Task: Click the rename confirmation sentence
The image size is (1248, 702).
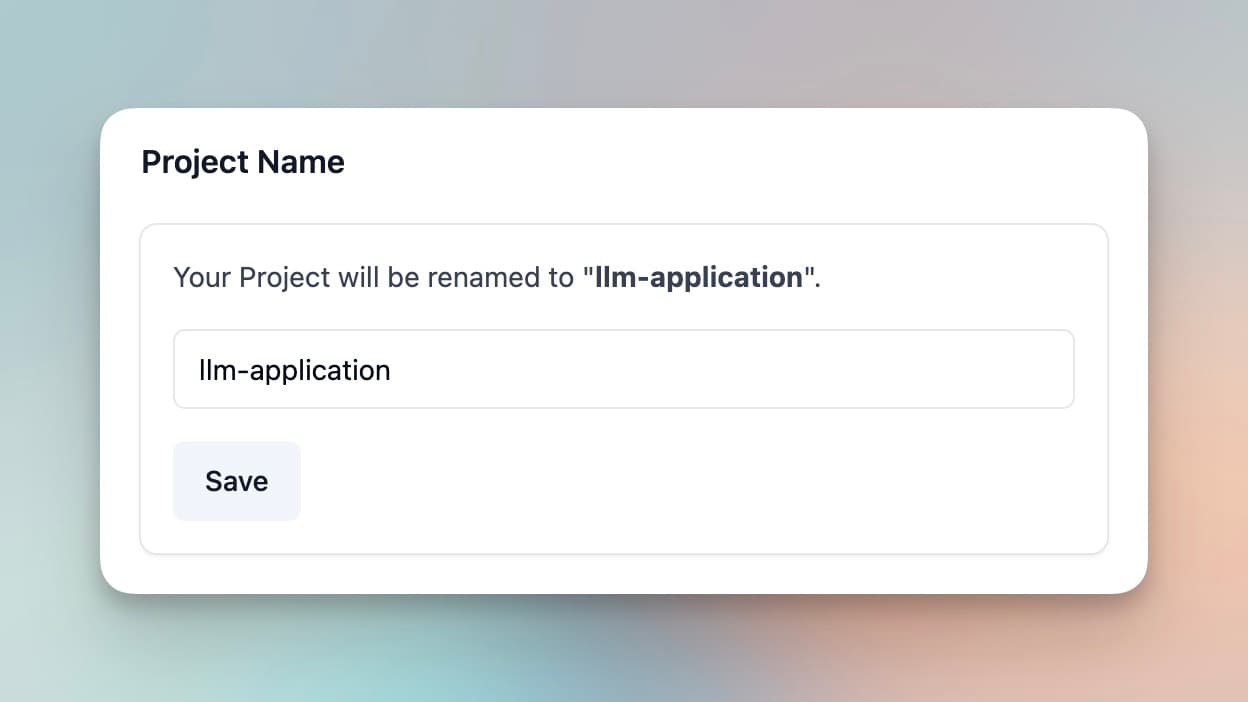Action: click(x=495, y=277)
